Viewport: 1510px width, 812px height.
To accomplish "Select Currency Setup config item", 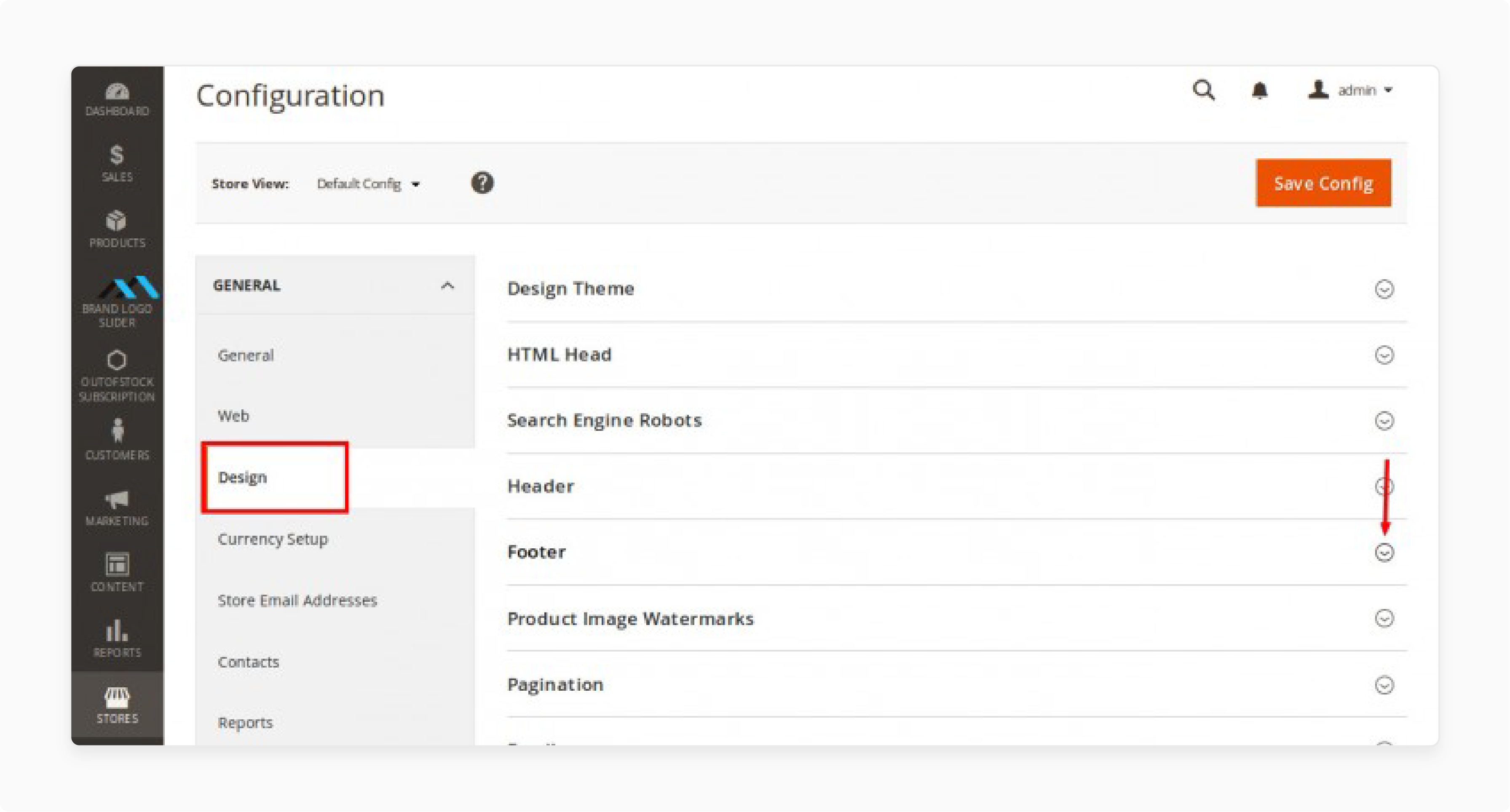I will point(273,539).
